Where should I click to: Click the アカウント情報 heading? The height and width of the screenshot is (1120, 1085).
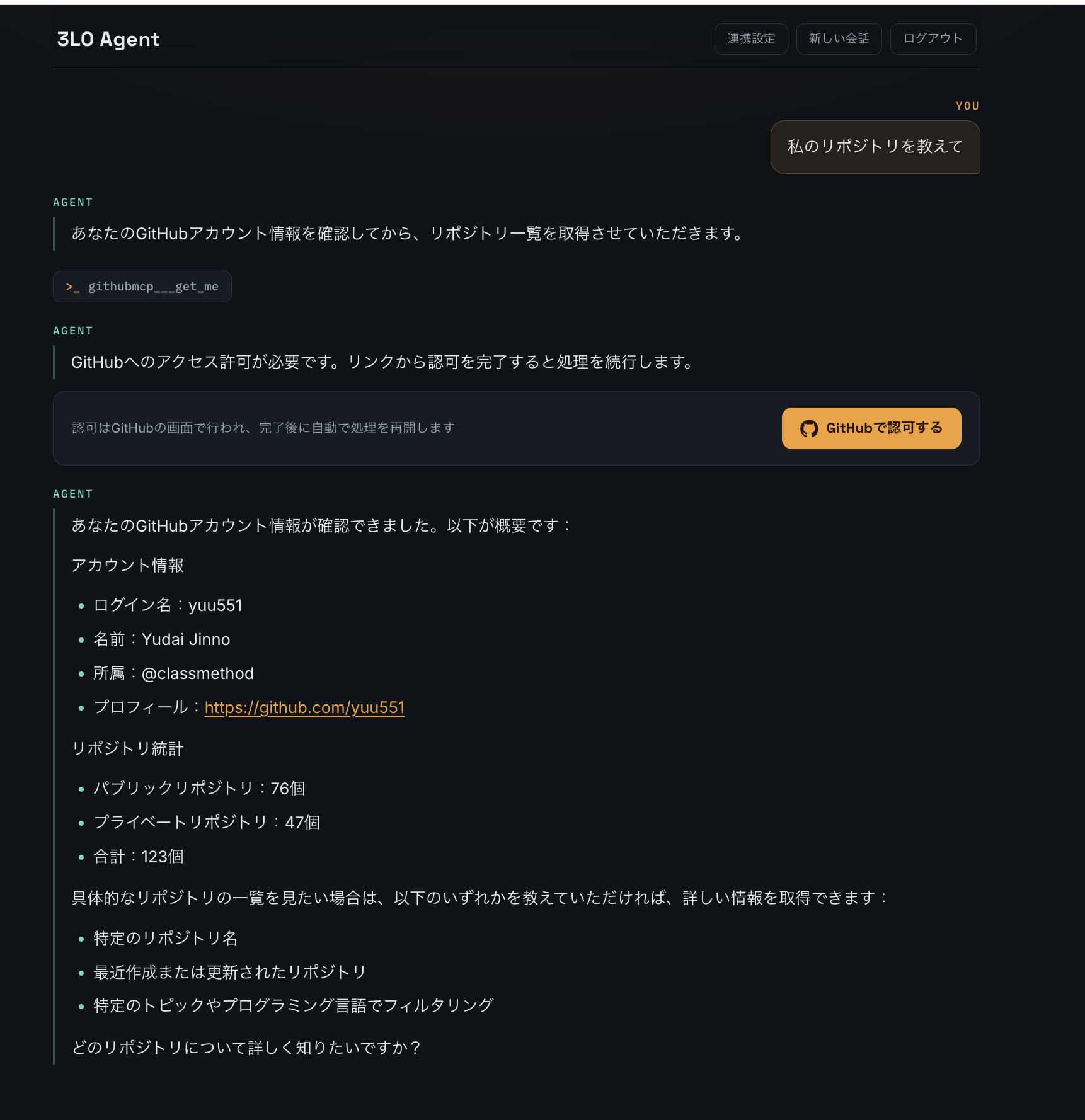(x=127, y=565)
